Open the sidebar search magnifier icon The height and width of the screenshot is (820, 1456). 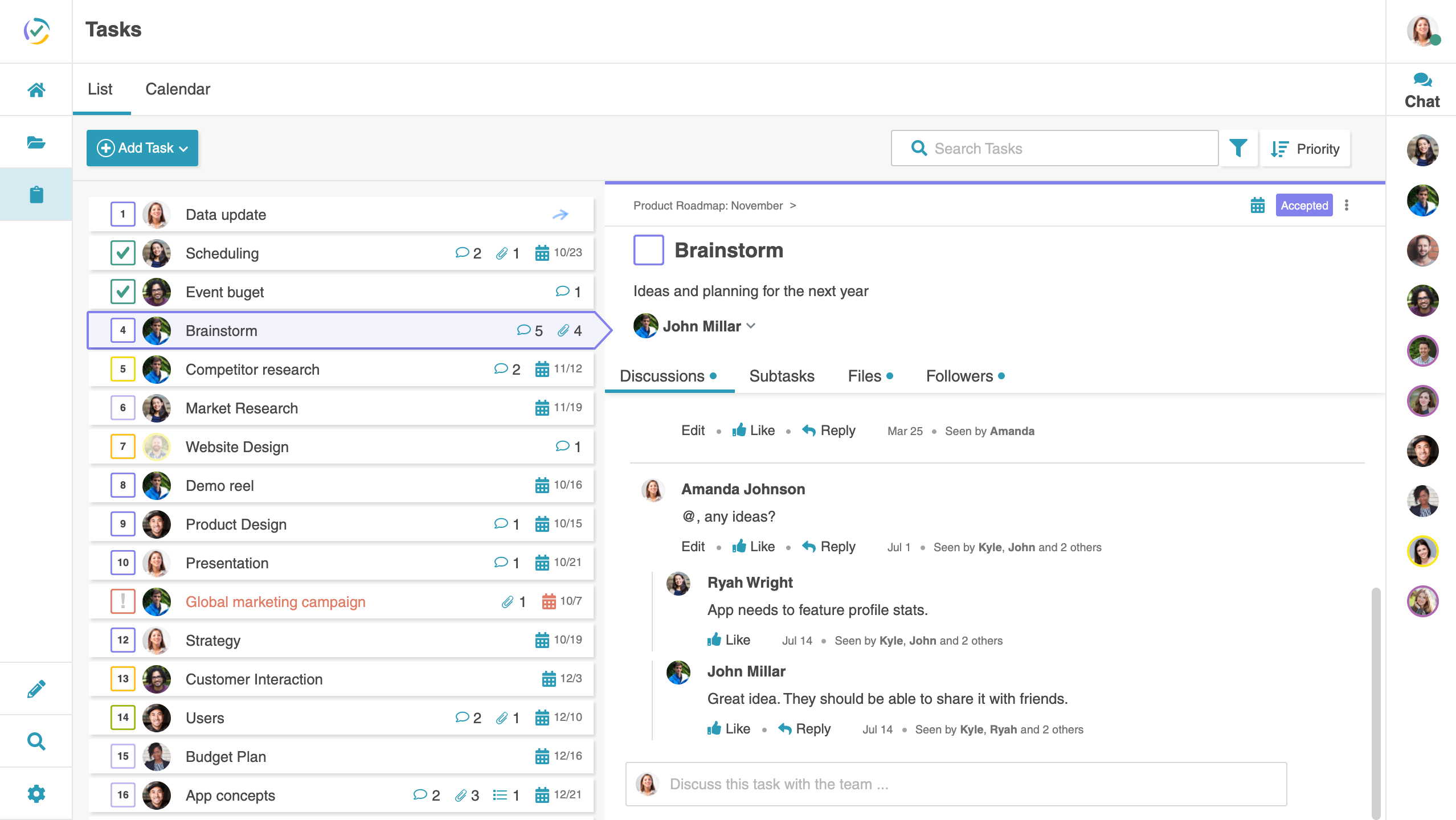coord(36,741)
